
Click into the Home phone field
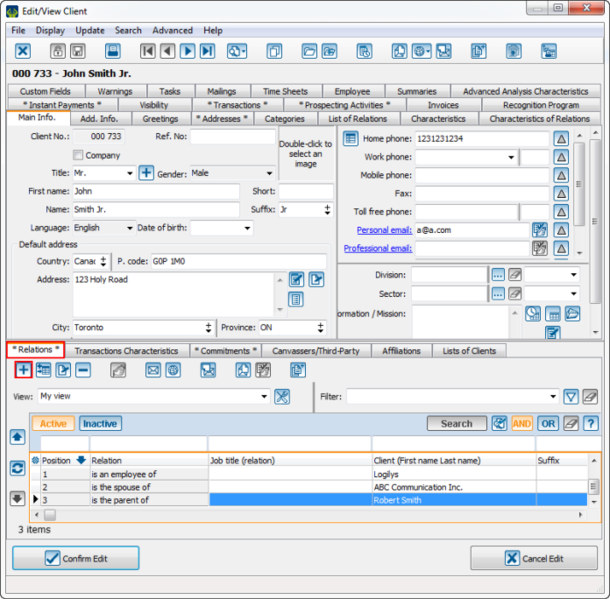pos(482,139)
